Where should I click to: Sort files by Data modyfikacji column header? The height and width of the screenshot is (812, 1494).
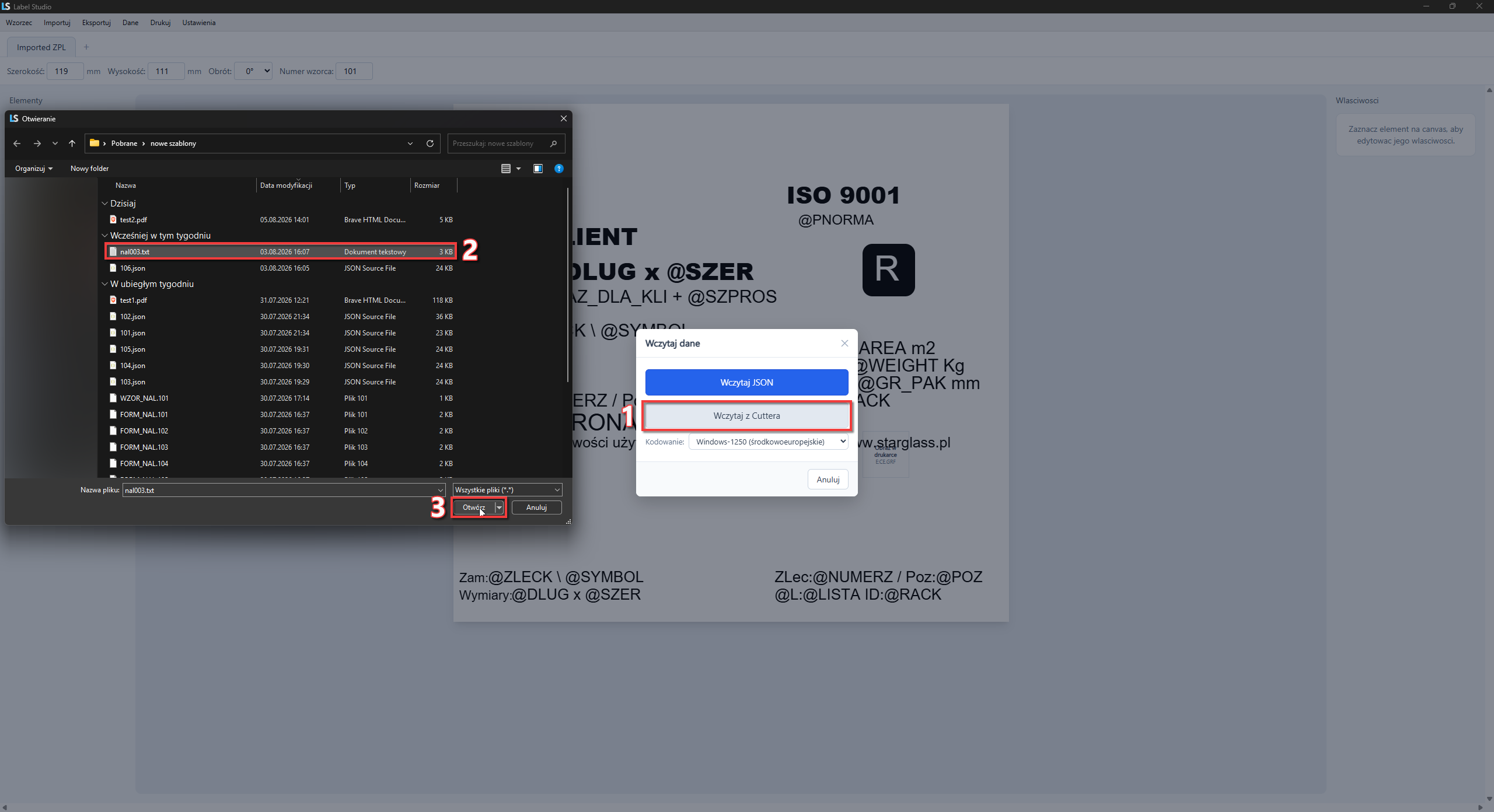[298, 185]
